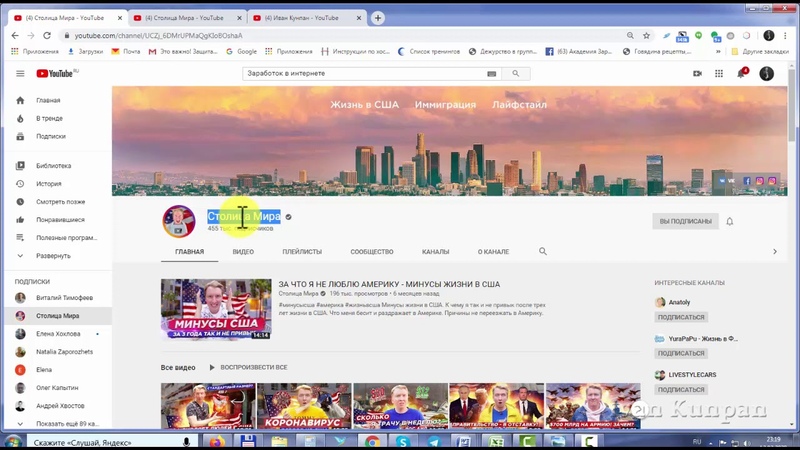Screen dimensions: 800x450
Task: Expand the sidebar with 'Развернуть'
Action: [x=53, y=256]
